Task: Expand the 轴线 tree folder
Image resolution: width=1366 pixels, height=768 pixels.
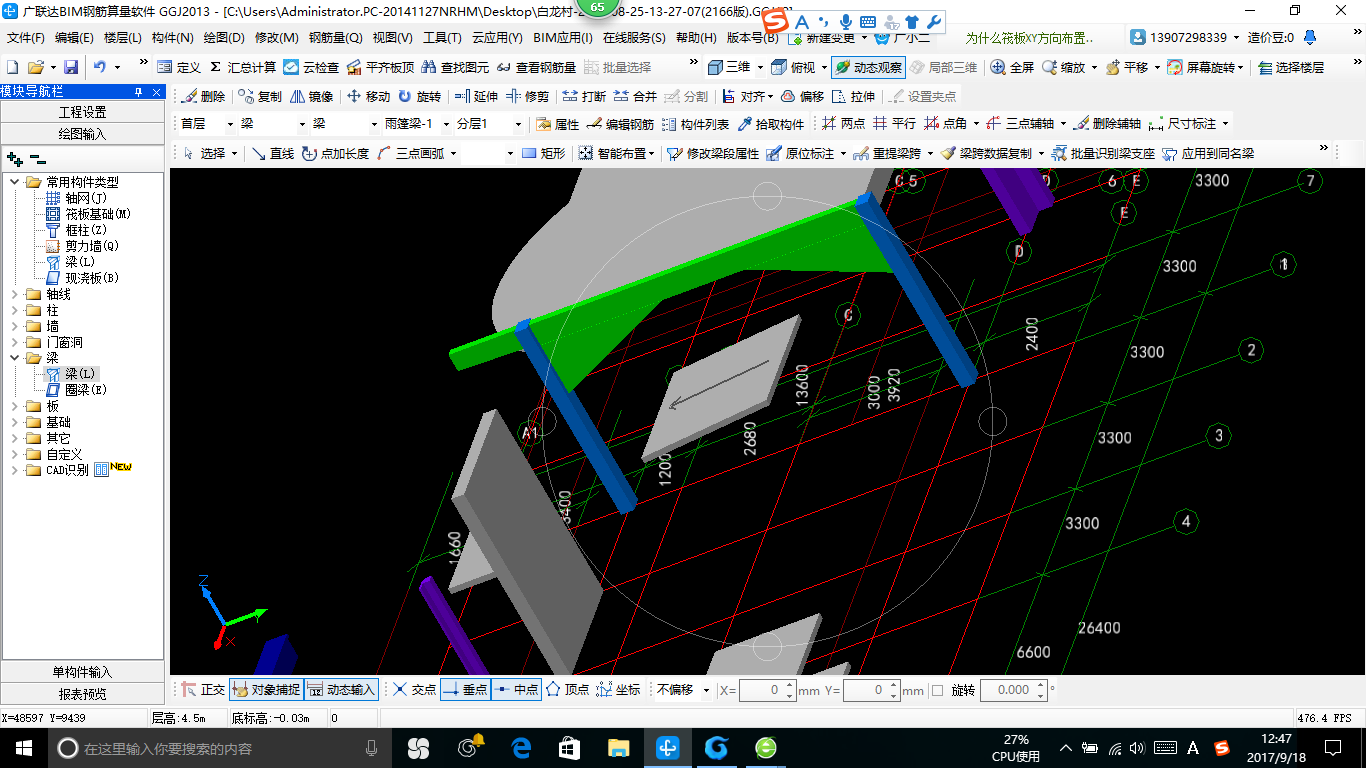Action: tap(15, 294)
